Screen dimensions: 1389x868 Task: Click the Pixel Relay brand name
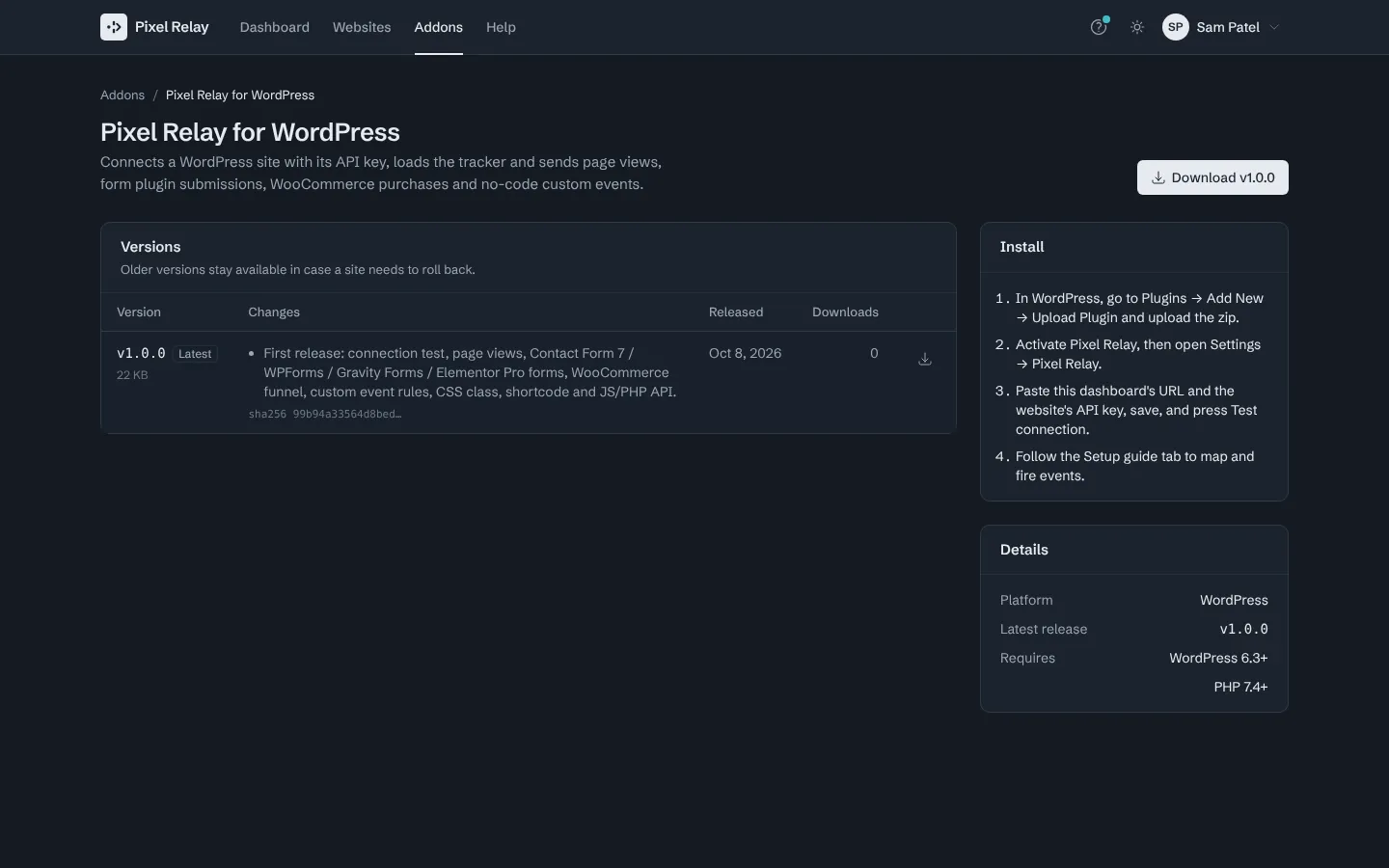[x=172, y=27]
